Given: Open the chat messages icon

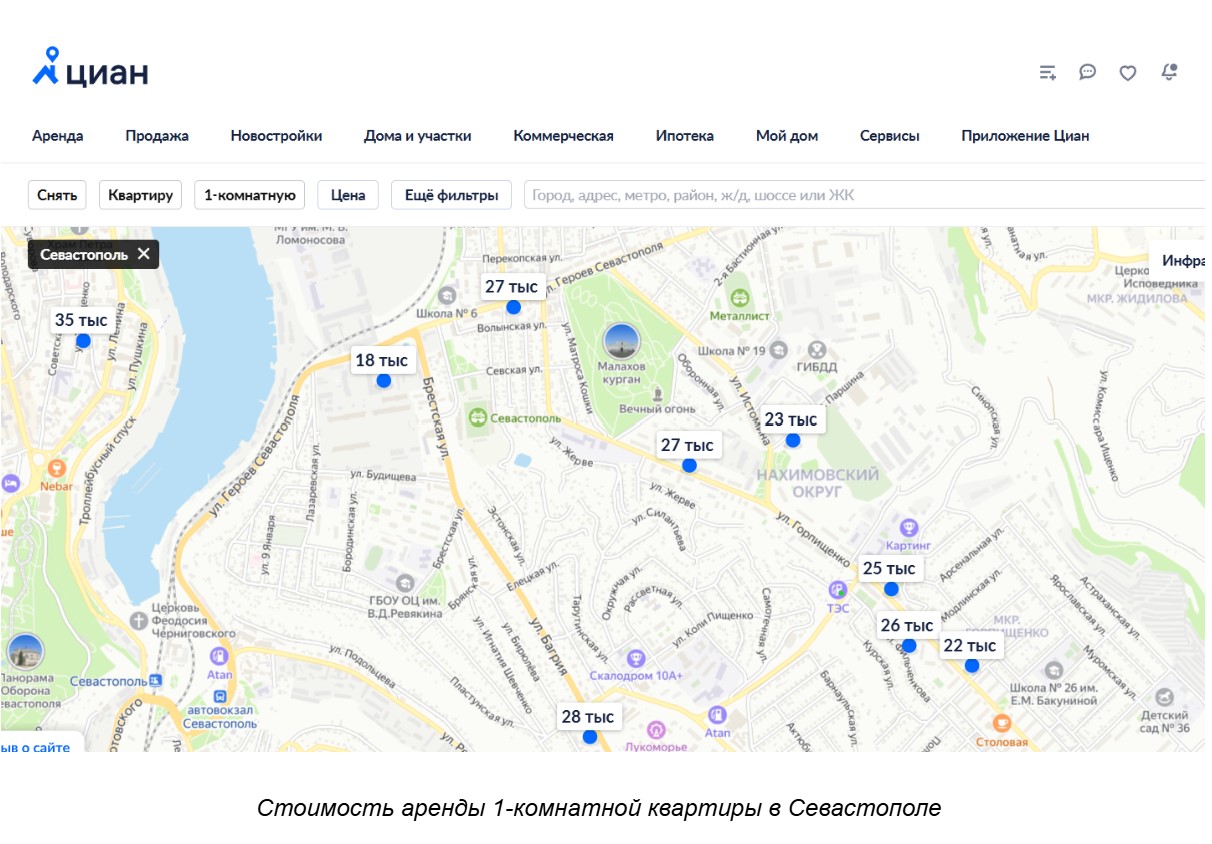Looking at the screenshot, I should point(1088,72).
